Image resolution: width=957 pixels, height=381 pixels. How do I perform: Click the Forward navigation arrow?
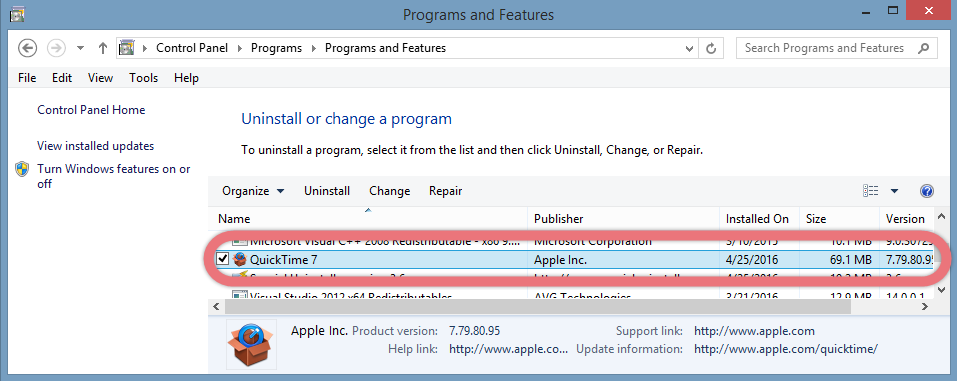pyautogui.click(x=56, y=48)
